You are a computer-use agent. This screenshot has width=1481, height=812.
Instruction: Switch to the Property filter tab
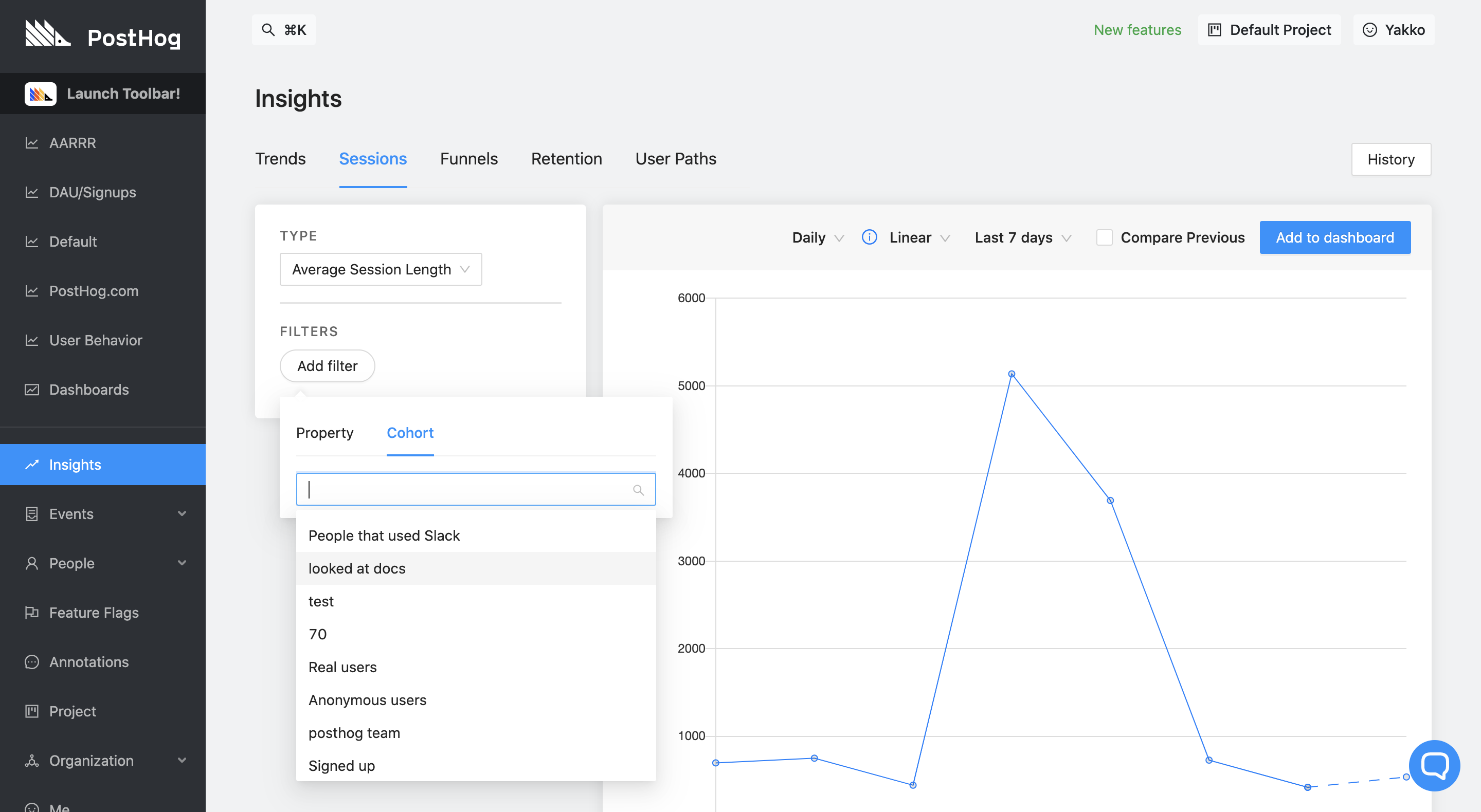tap(324, 433)
